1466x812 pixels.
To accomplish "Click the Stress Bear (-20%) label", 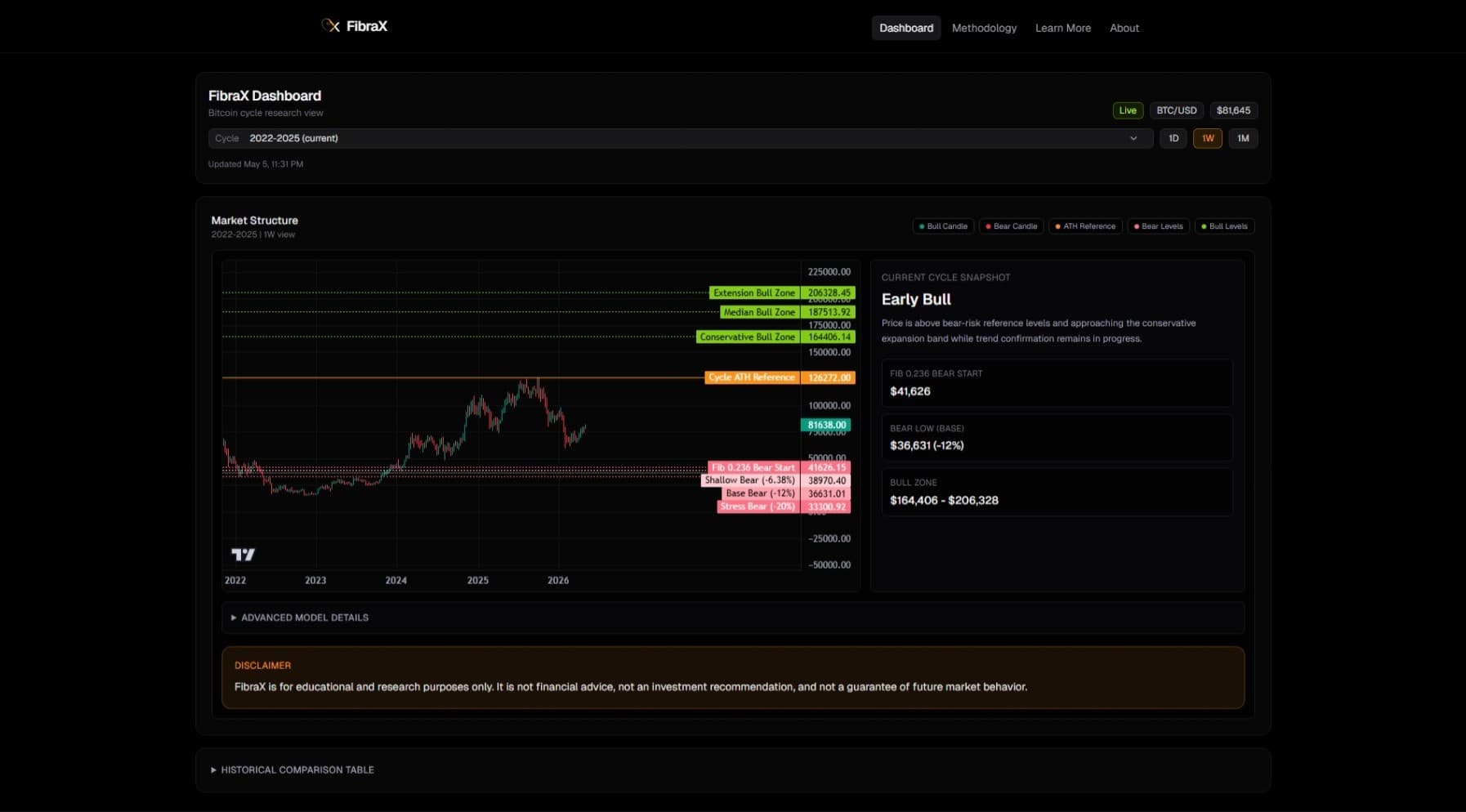I will 758,506.
